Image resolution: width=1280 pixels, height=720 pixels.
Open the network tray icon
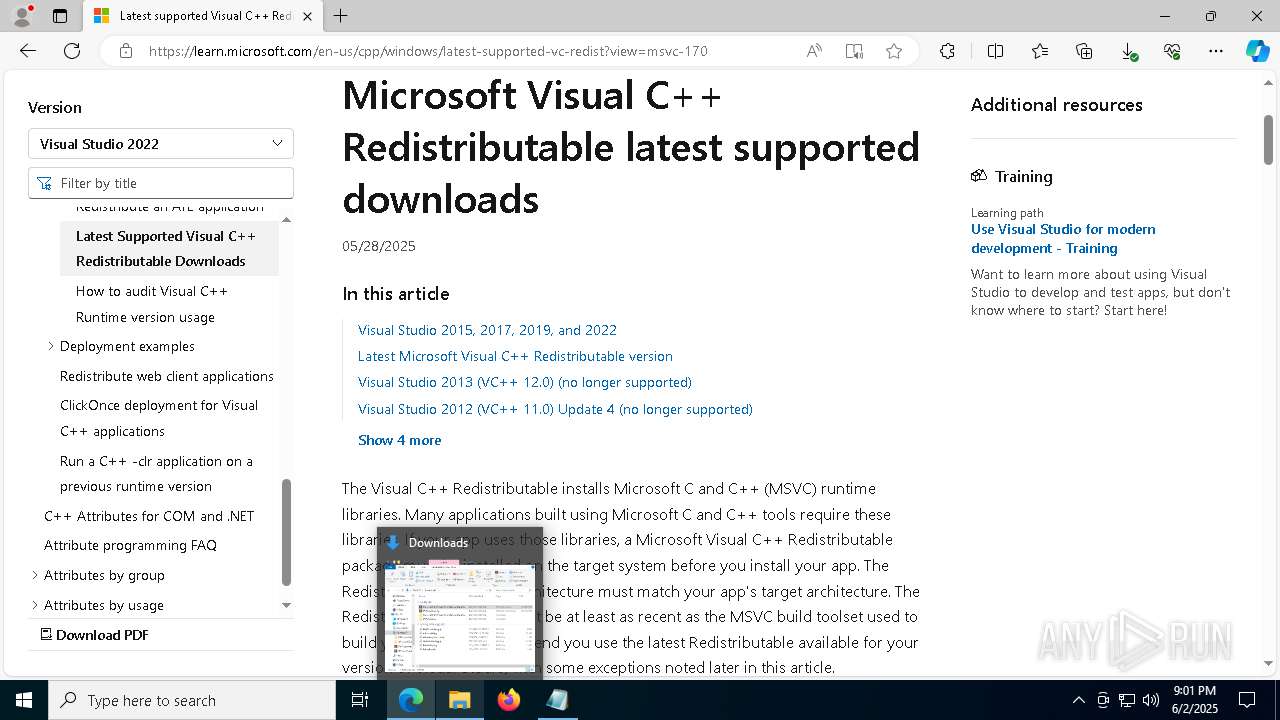pyautogui.click(x=1127, y=700)
